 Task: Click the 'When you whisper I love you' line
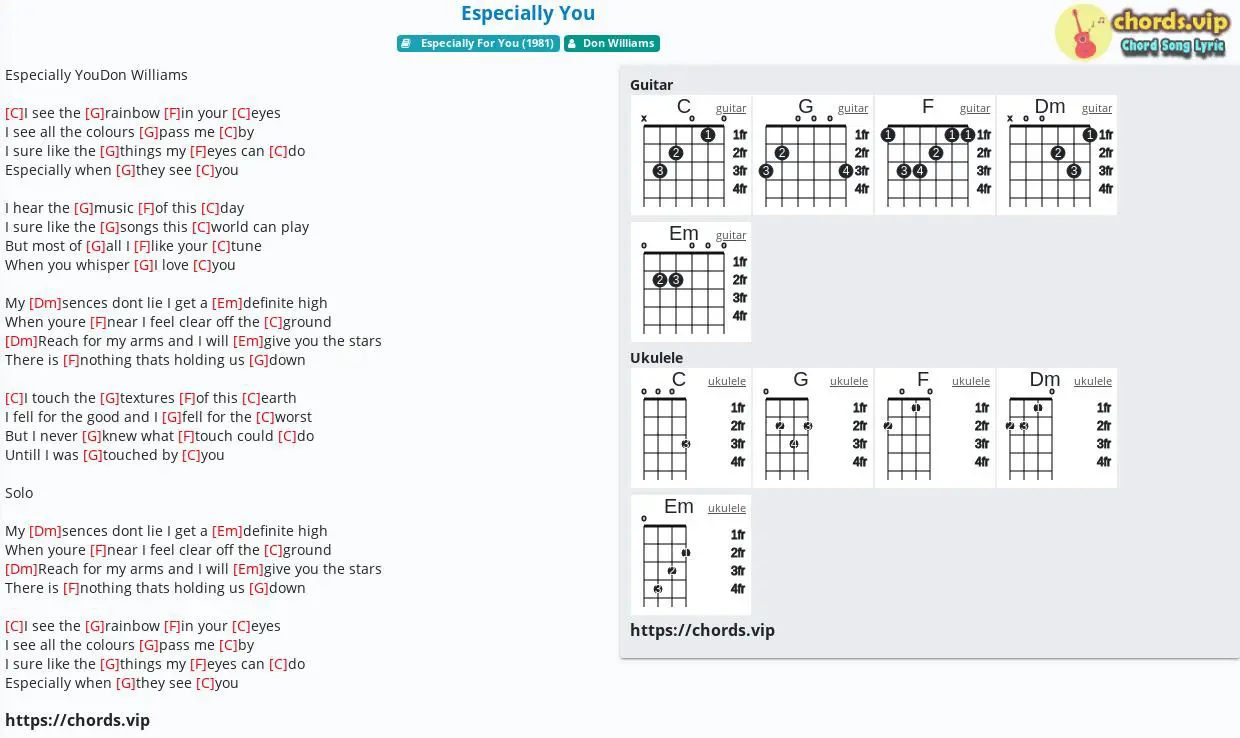pyautogui.click(x=120, y=265)
